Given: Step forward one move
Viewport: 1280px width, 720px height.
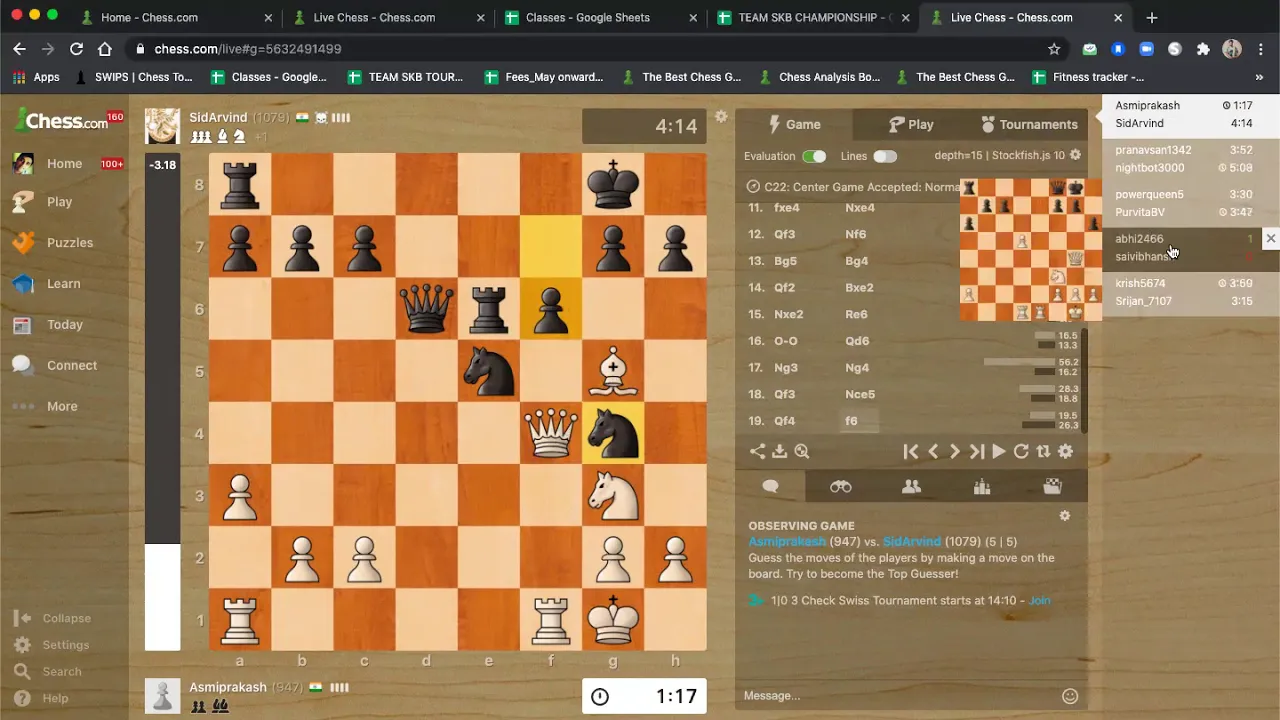Looking at the screenshot, I should point(955,451).
